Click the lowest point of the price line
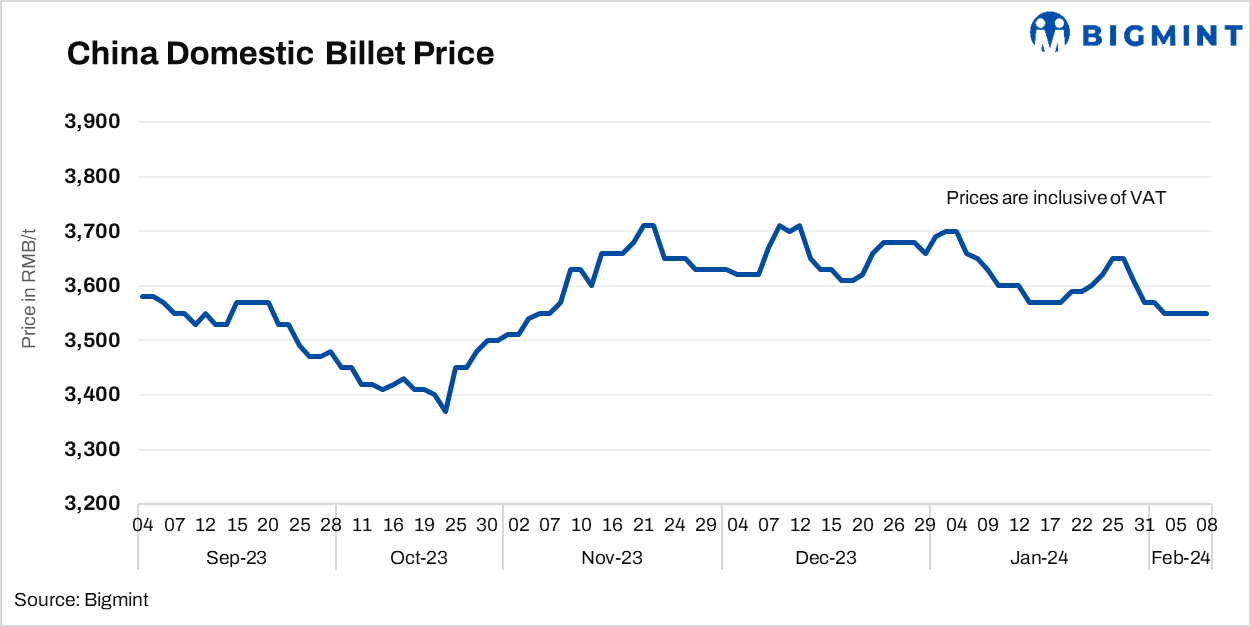 445,411
